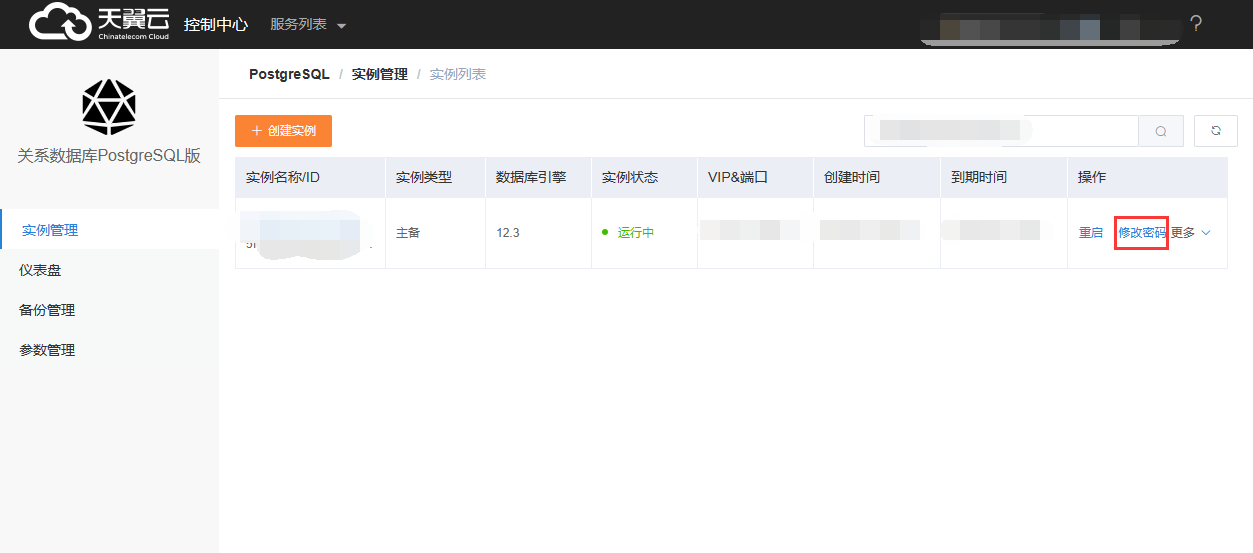Click the 实例列表 breadcrumb

tap(458, 74)
